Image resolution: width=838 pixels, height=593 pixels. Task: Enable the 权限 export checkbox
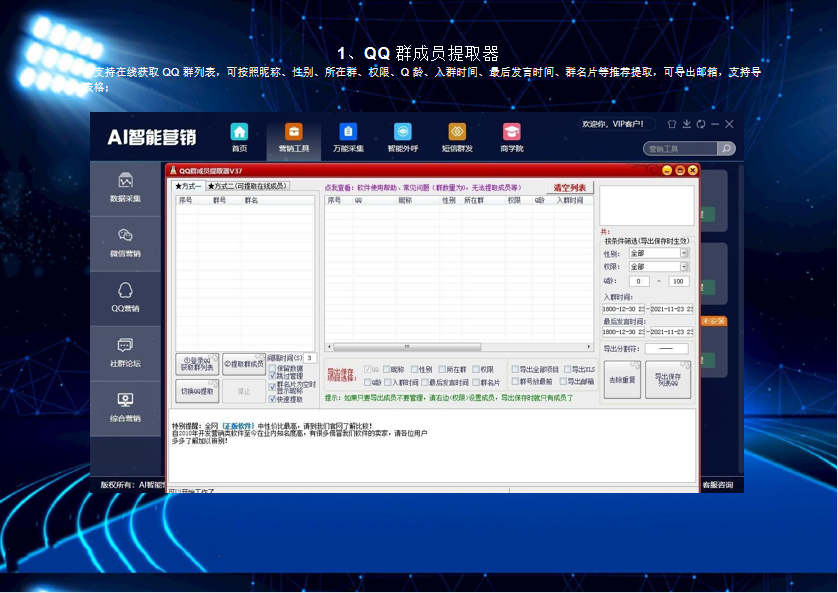[x=476, y=369]
